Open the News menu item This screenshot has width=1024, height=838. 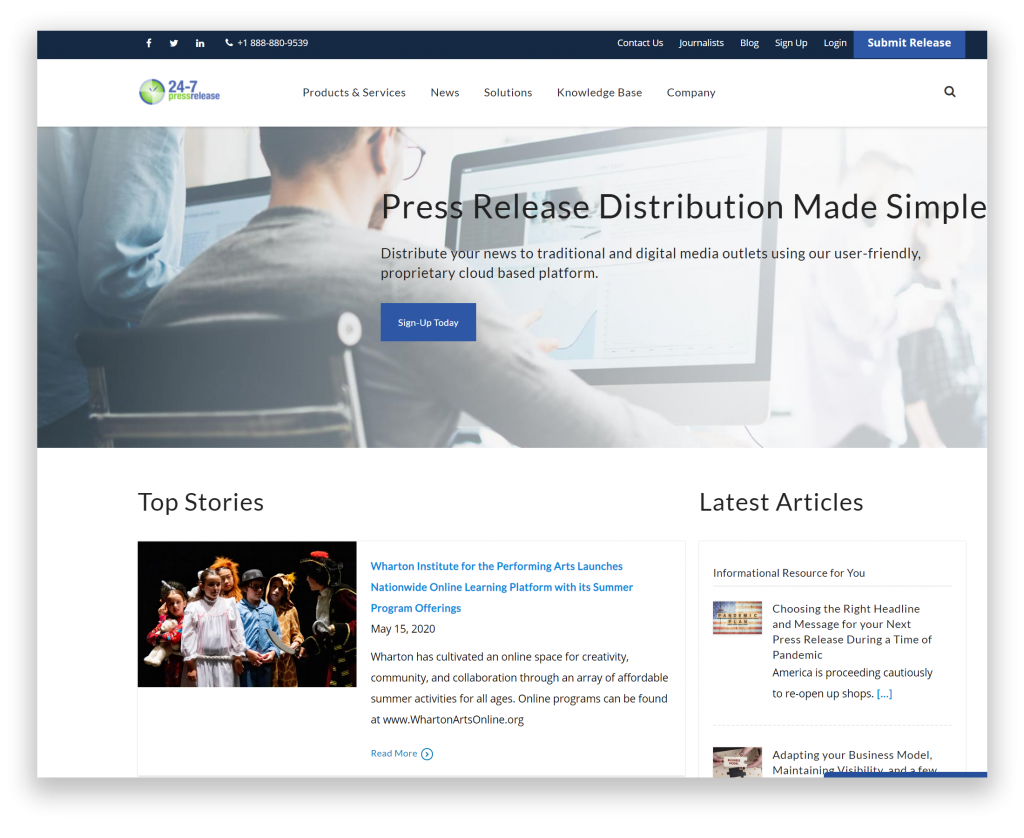(x=445, y=93)
